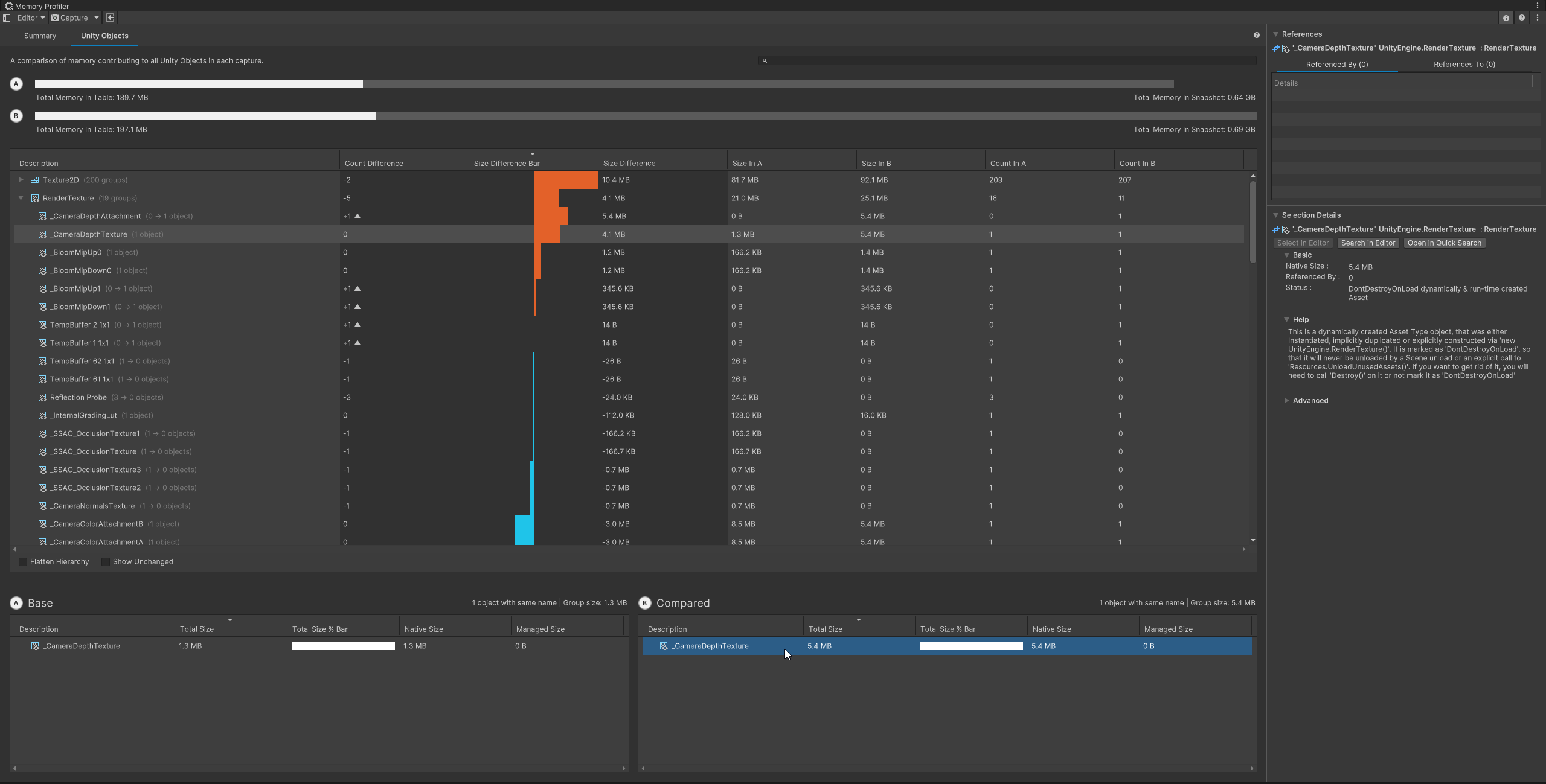Click the Search In Editor button

point(1368,243)
